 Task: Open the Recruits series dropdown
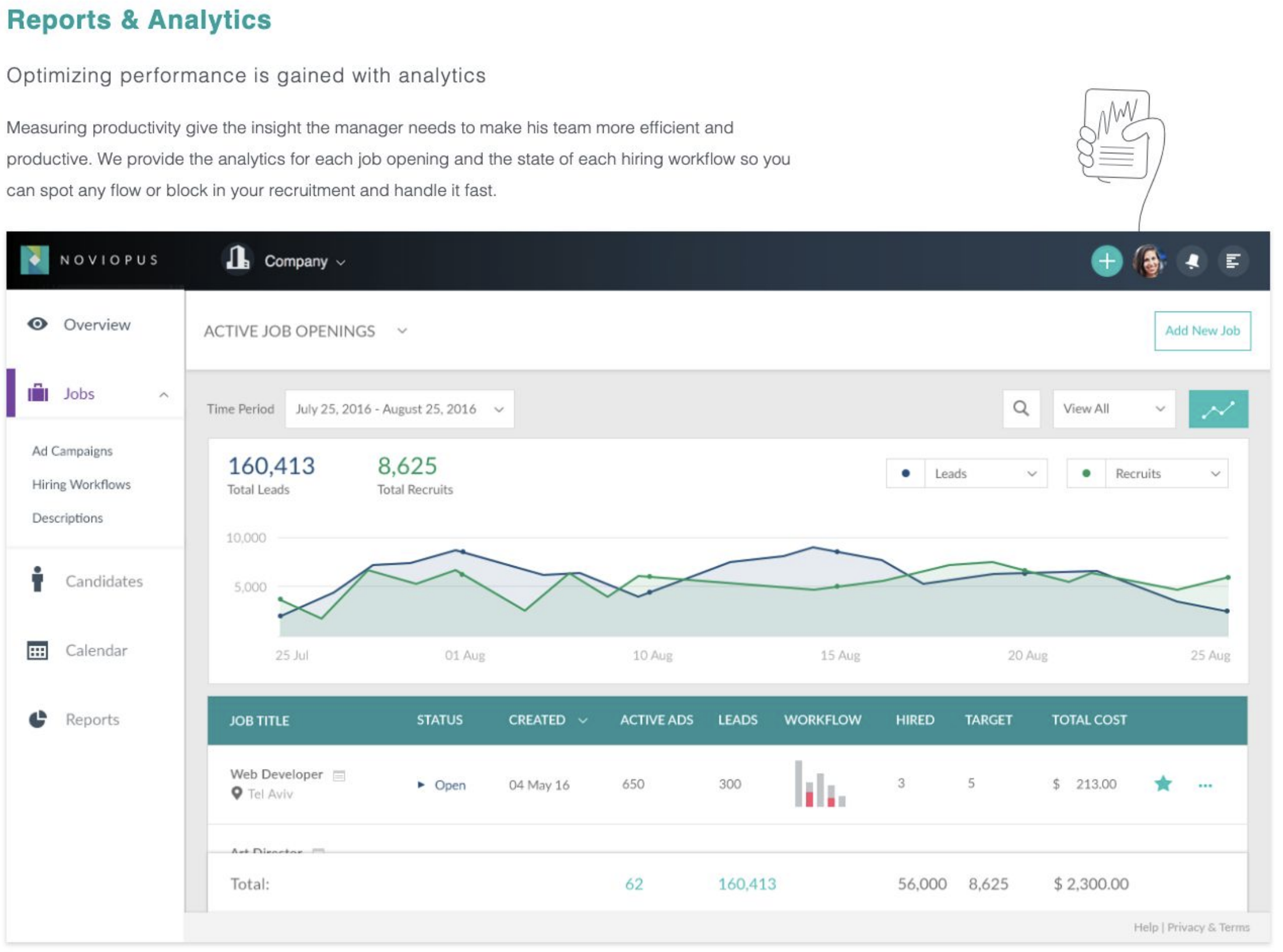pyautogui.click(x=1166, y=474)
